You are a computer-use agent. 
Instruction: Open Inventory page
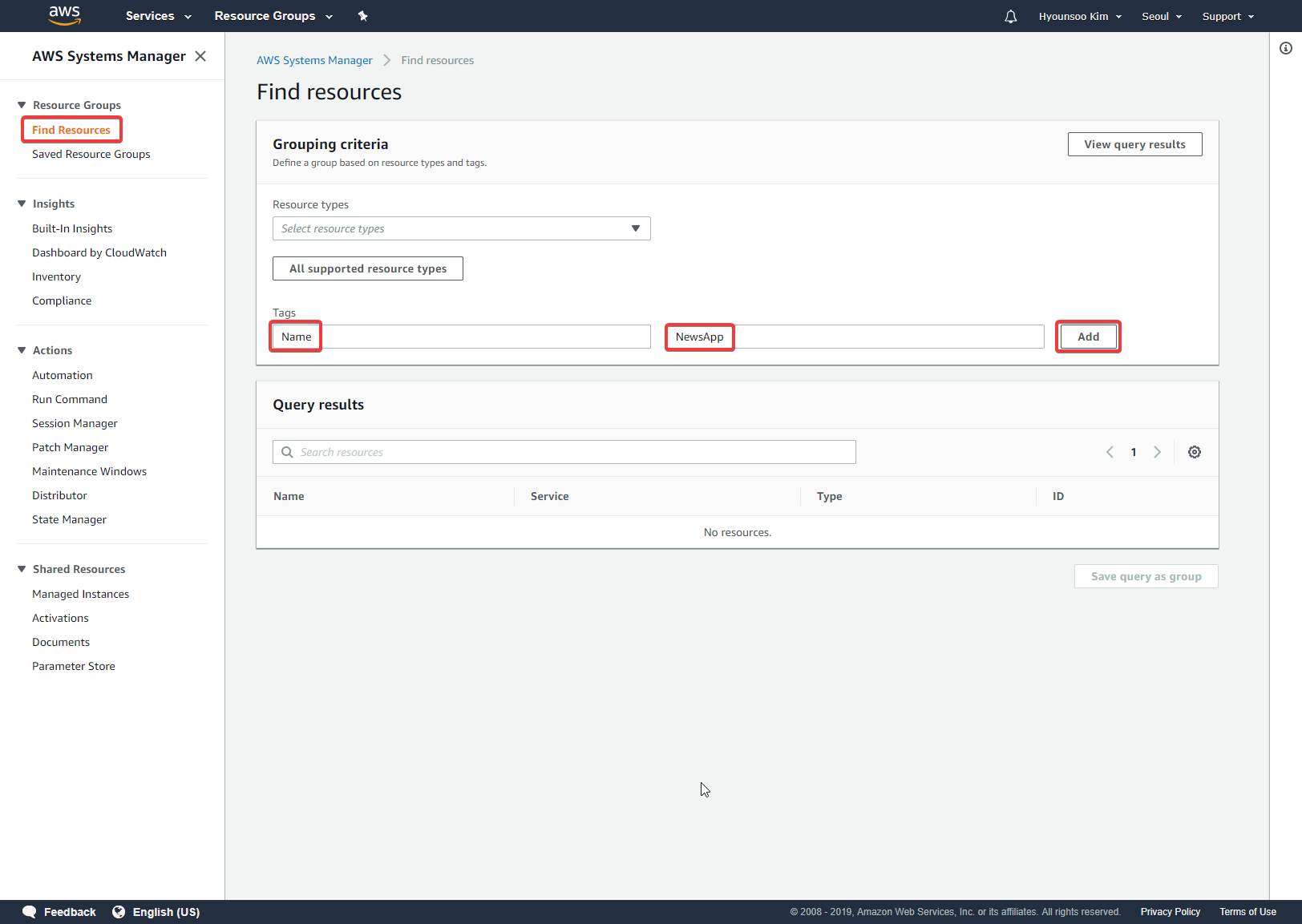[56, 276]
